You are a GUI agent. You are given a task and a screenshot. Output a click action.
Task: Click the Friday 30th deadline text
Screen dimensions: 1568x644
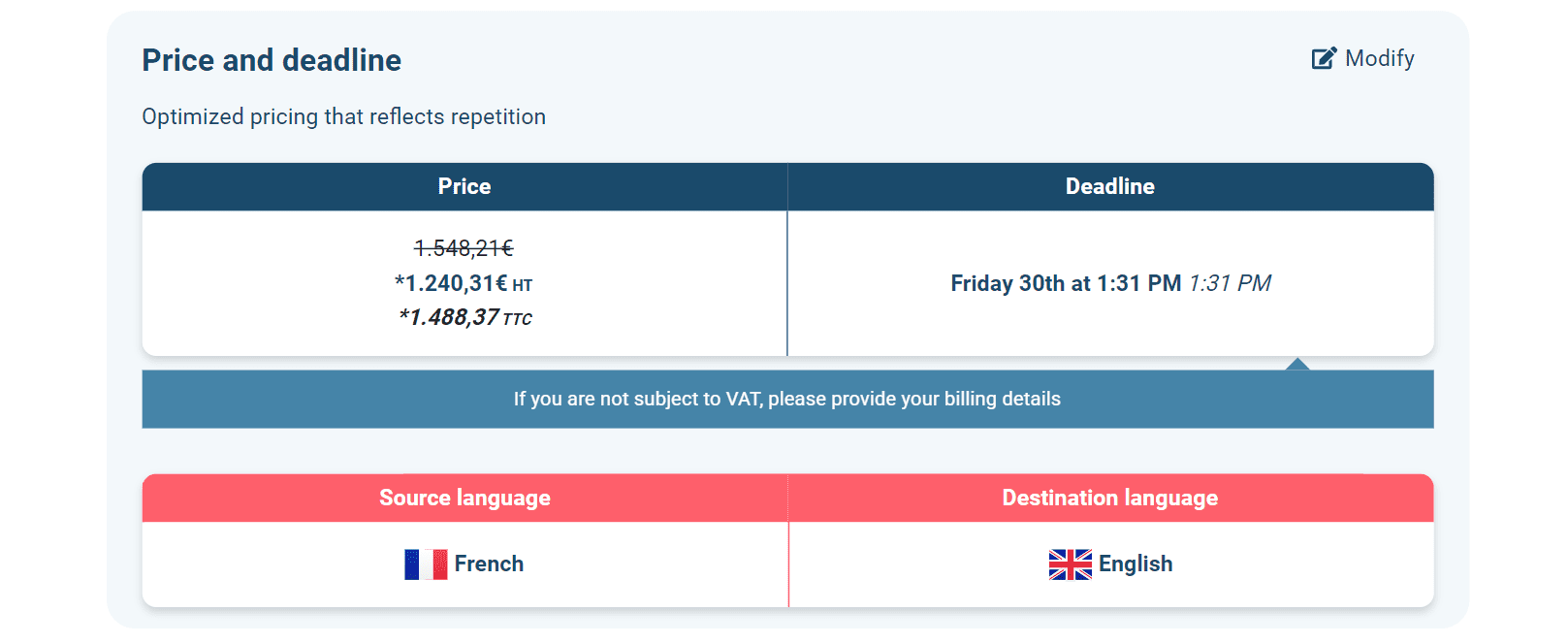coord(1067,283)
